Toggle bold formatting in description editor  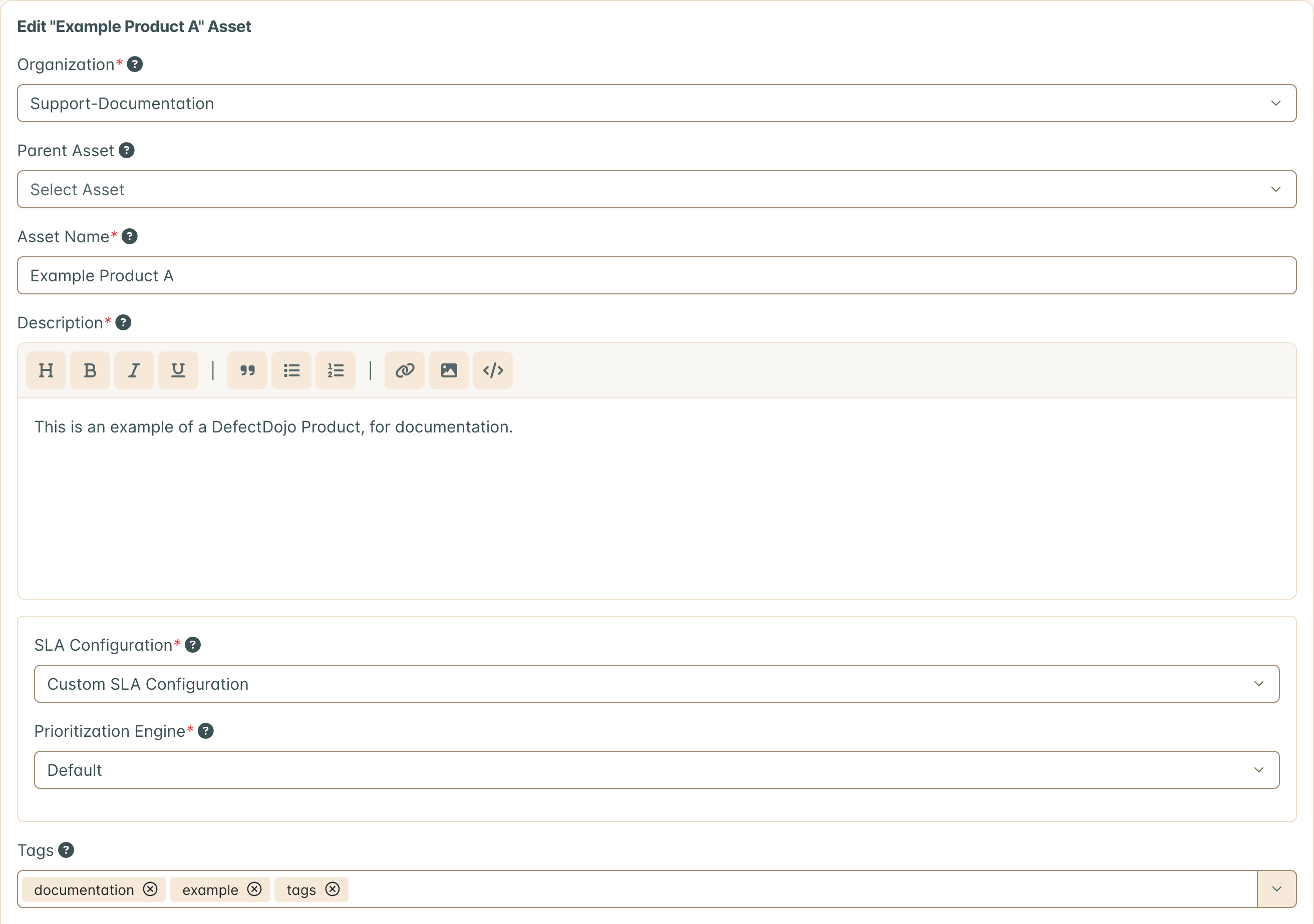[x=90, y=371]
